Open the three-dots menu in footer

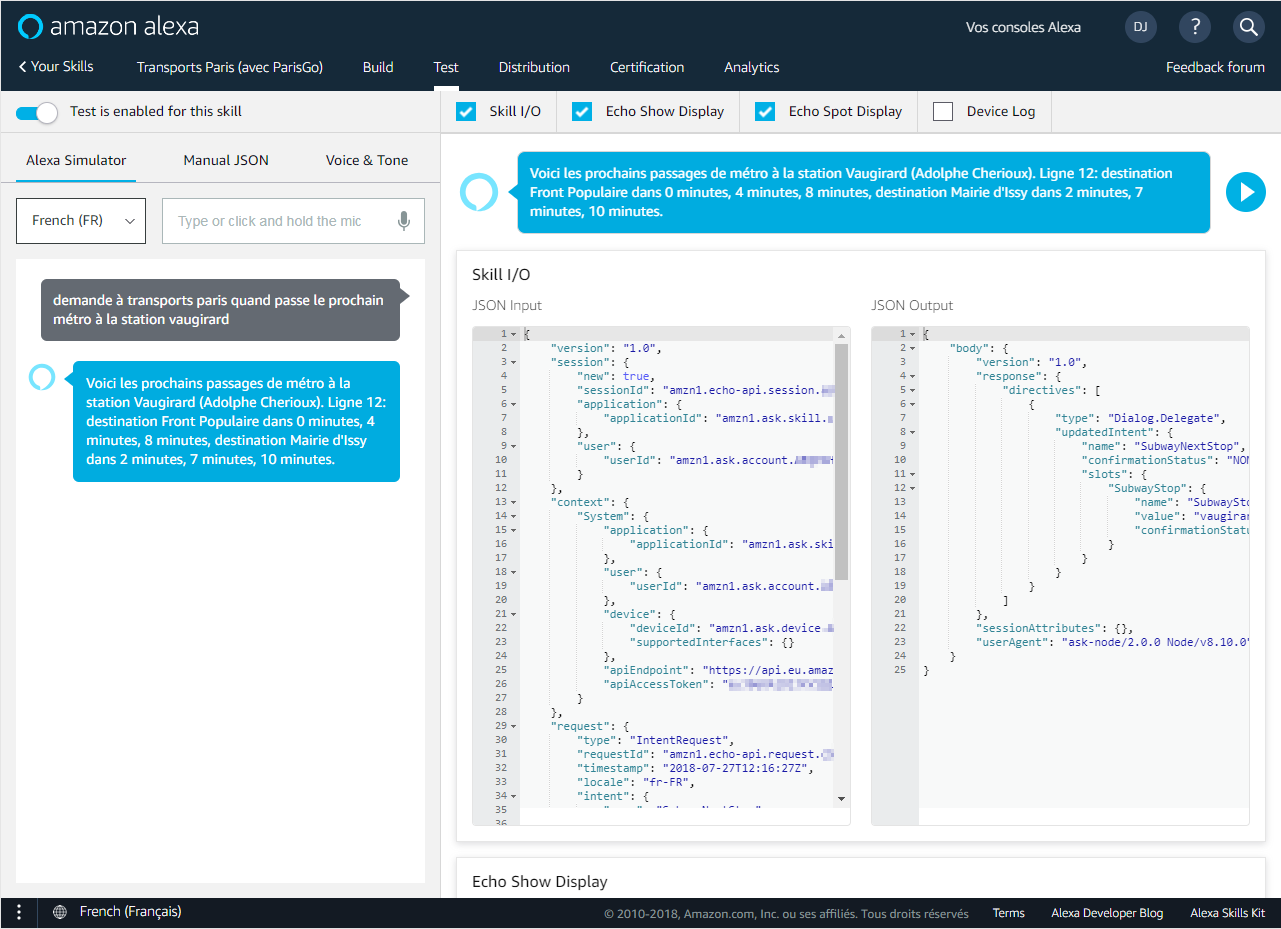coord(19,912)
